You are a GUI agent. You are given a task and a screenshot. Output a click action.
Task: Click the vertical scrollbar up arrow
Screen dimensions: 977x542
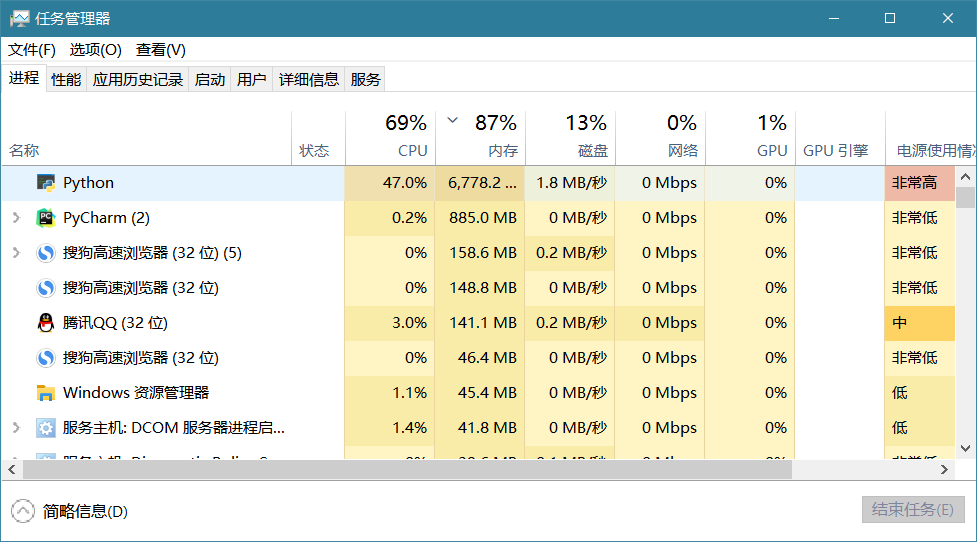965,177
